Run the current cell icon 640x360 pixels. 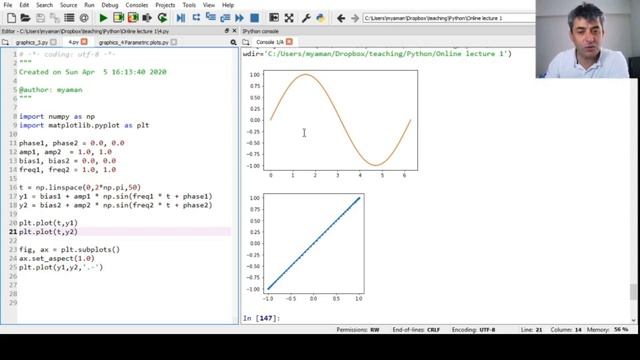tap(118, 18)
